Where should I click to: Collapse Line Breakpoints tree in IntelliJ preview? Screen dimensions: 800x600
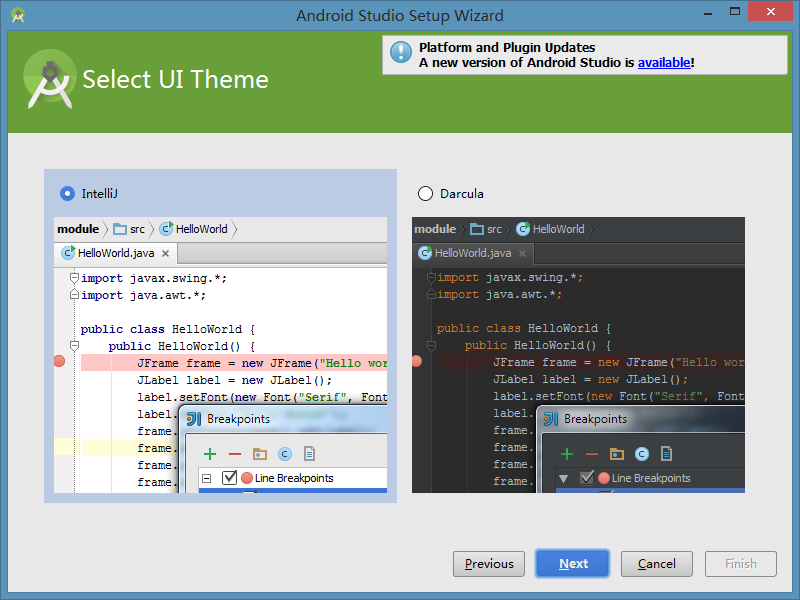pyautogui.click(x=207, y=479)
